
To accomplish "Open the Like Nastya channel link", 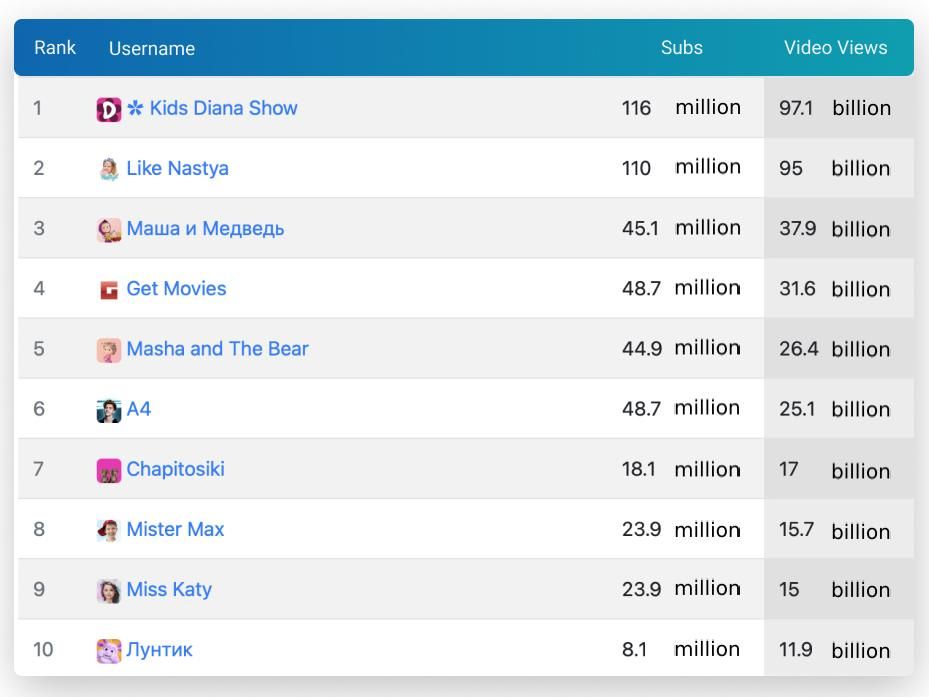I will 177,168.
